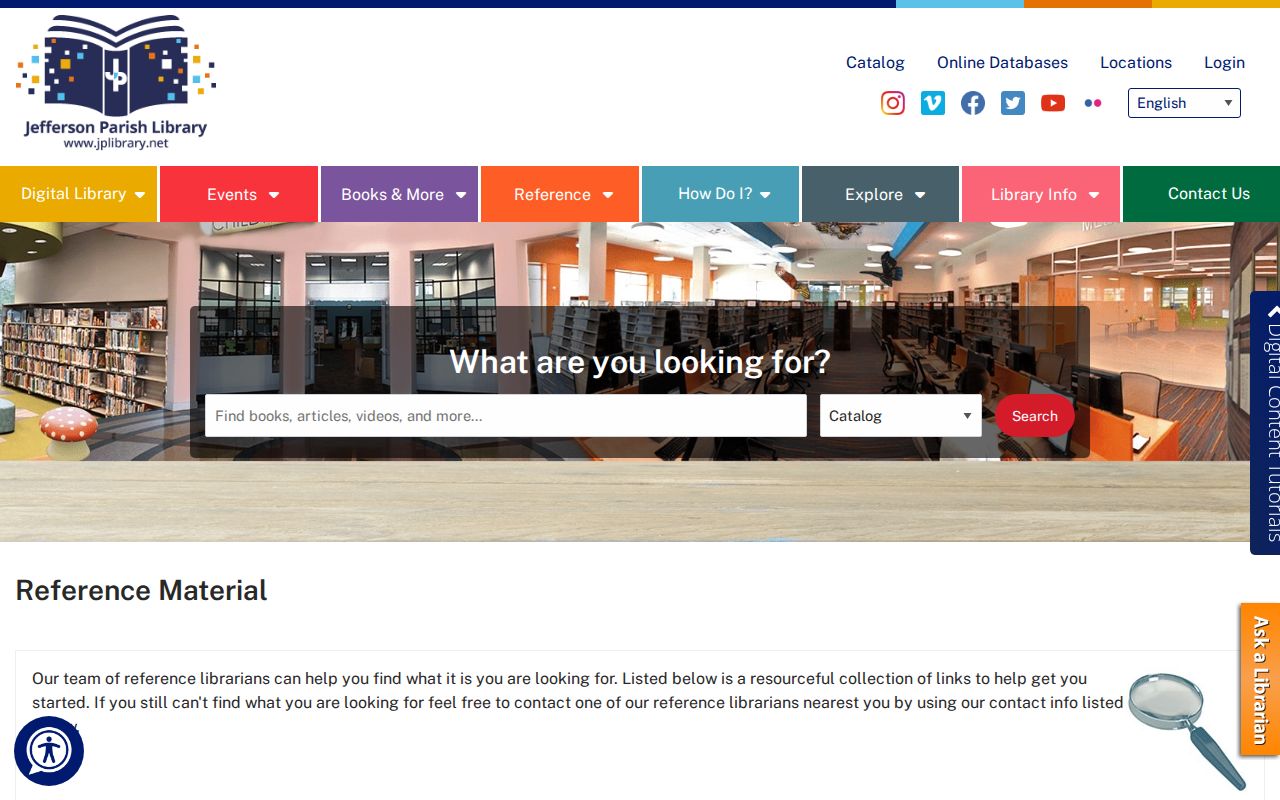
Task: Expand the Explore menu
Action: (x=881, y=194)
